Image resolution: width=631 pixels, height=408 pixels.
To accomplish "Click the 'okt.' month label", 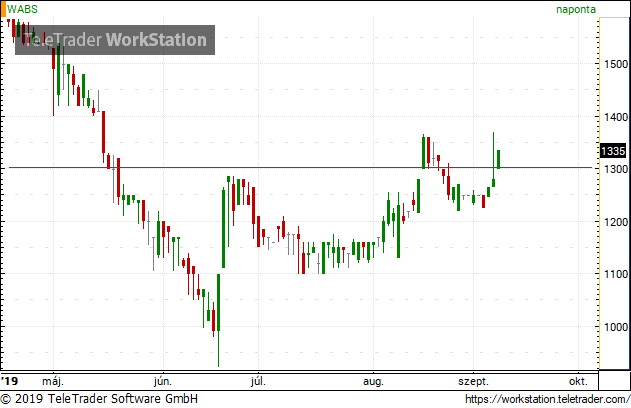I will (x=578, y=381).
